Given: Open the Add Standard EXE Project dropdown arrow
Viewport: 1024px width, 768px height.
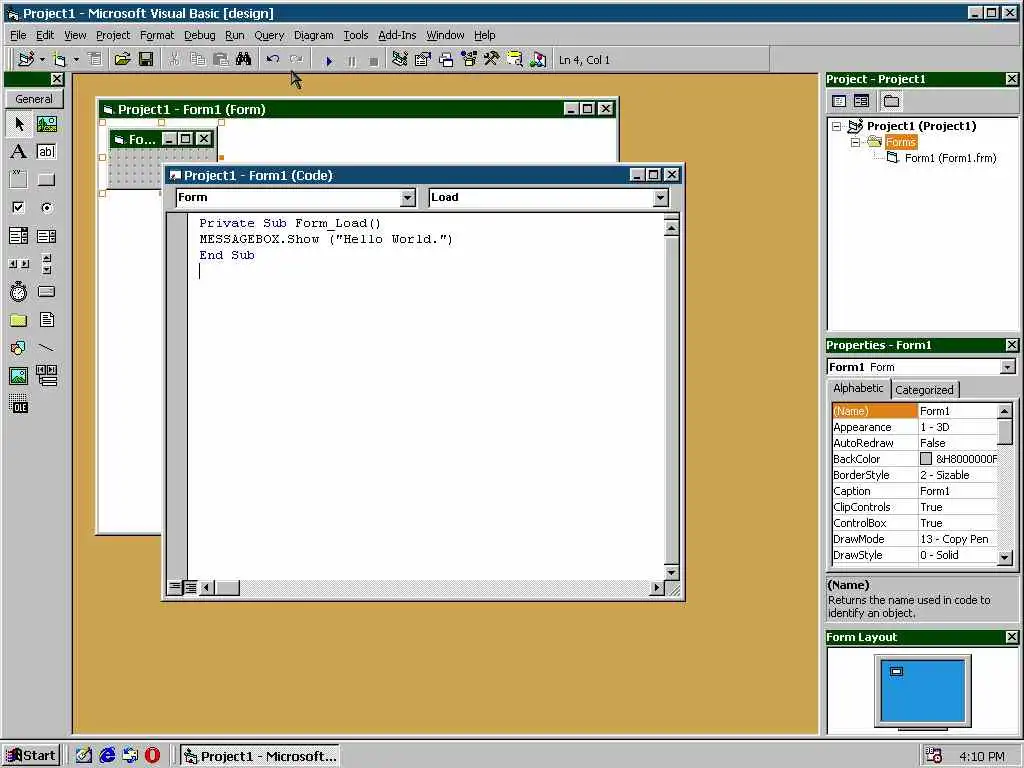Looking at the screenshot, I should [42, 59].
